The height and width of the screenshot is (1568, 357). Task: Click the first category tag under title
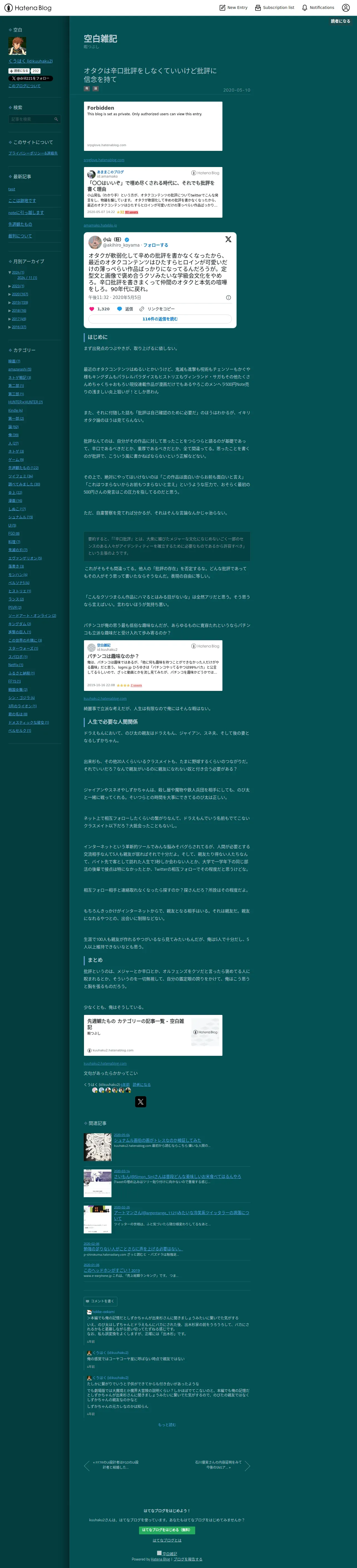(86, 89)
